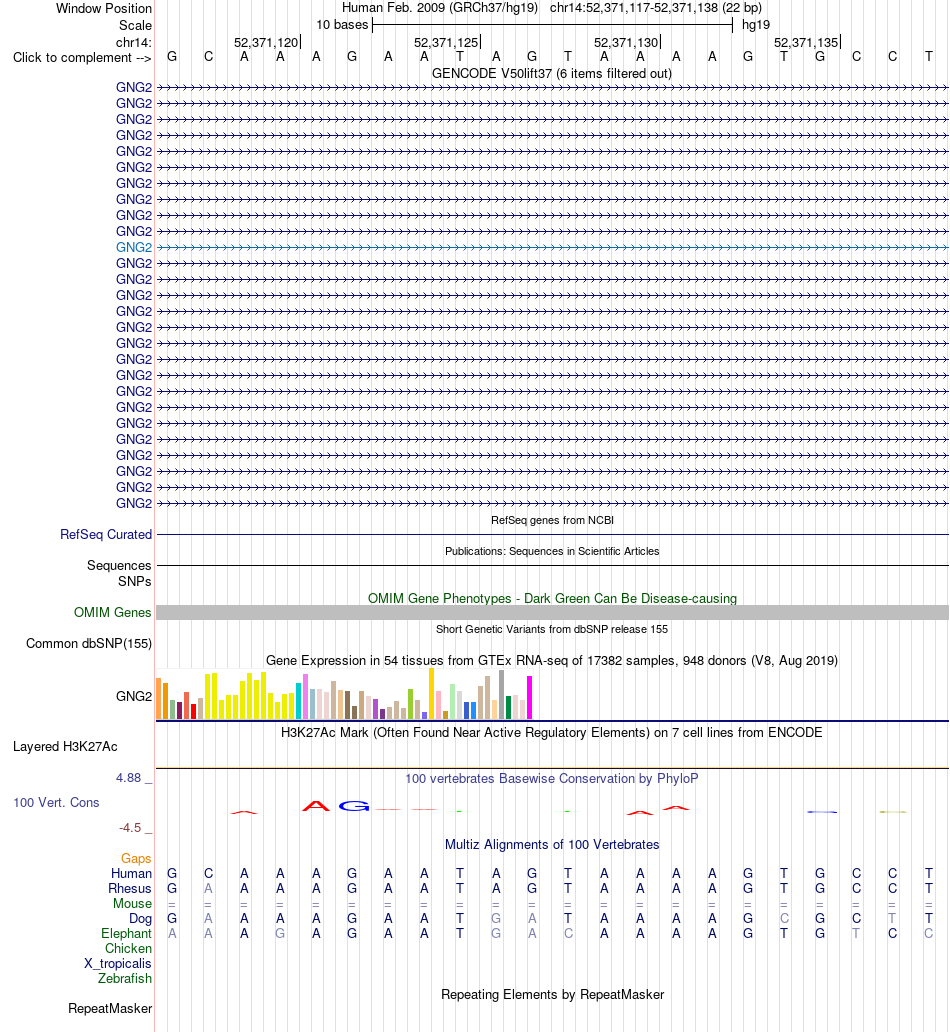
Task: Click the gray OMIM Genes bar
Action: [x=552, y=613]
